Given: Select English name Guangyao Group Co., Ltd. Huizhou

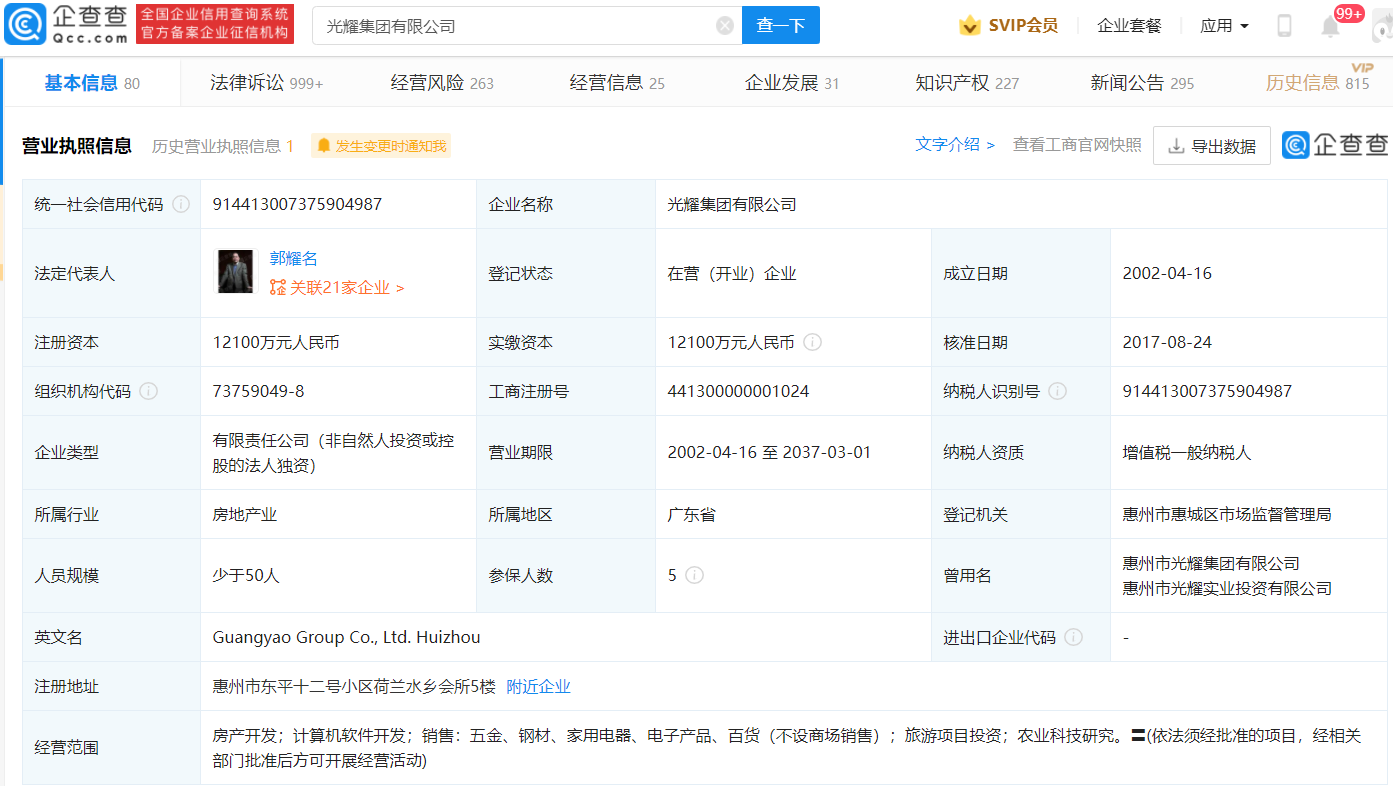Looking at the screenshot, I should (x=346, y=637).
